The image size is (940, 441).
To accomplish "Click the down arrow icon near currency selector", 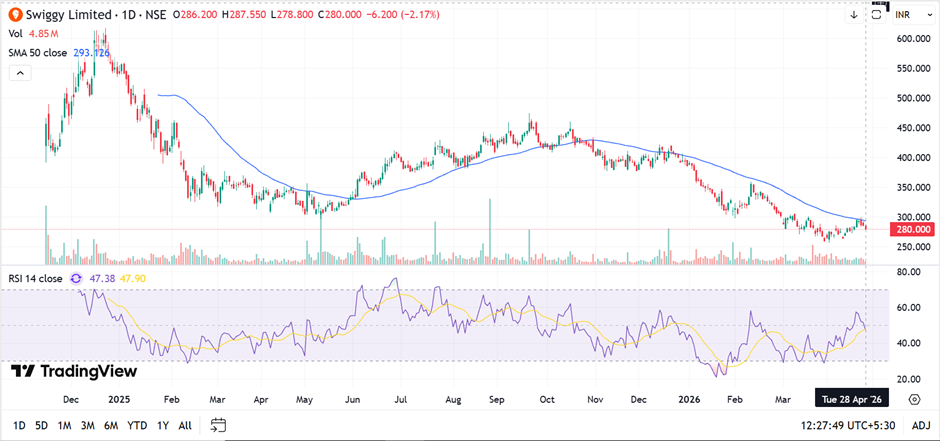I will pyautogui.click(x=854, y=15).
